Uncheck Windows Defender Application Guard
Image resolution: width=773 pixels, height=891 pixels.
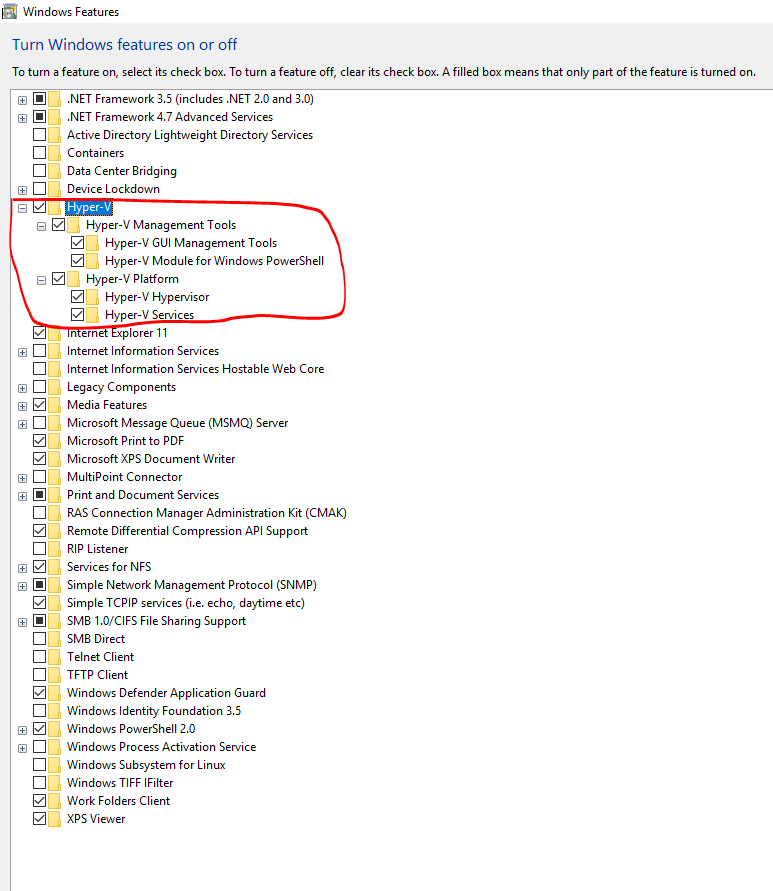(x=39, y=692)
